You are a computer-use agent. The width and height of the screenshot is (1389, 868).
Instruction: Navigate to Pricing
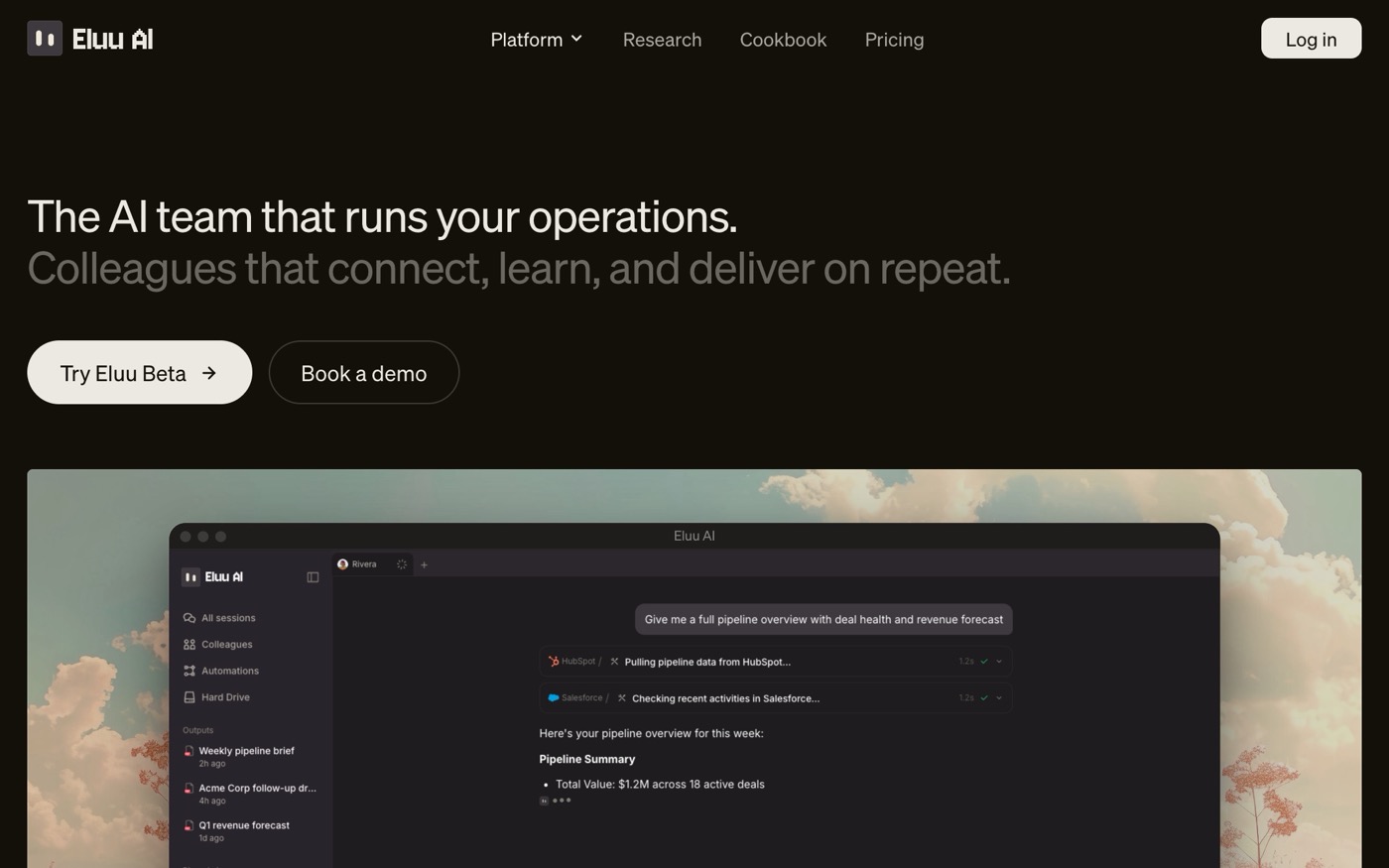pos(894,40)
